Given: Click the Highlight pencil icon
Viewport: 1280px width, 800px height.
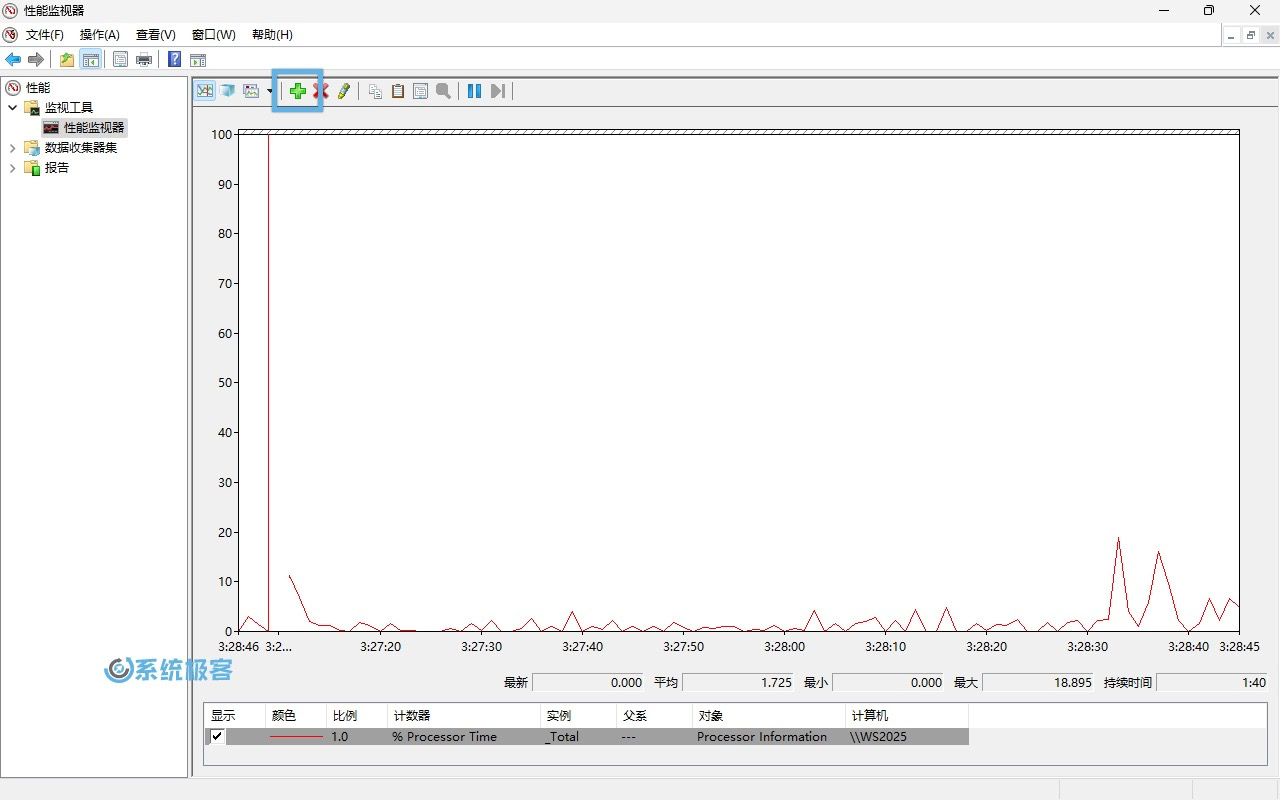Looking at the screenshot, I should point(344,91).
